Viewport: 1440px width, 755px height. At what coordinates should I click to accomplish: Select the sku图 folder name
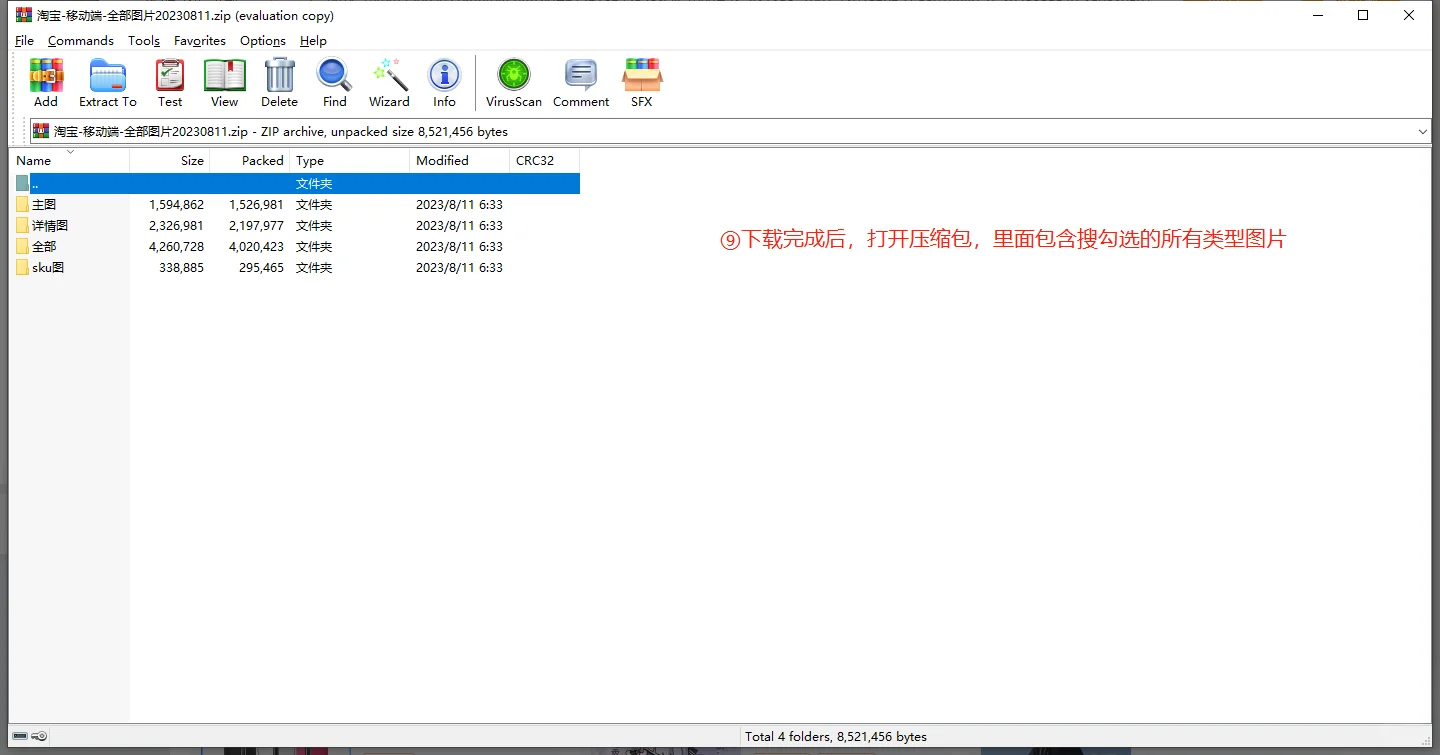tap(48, 268)
